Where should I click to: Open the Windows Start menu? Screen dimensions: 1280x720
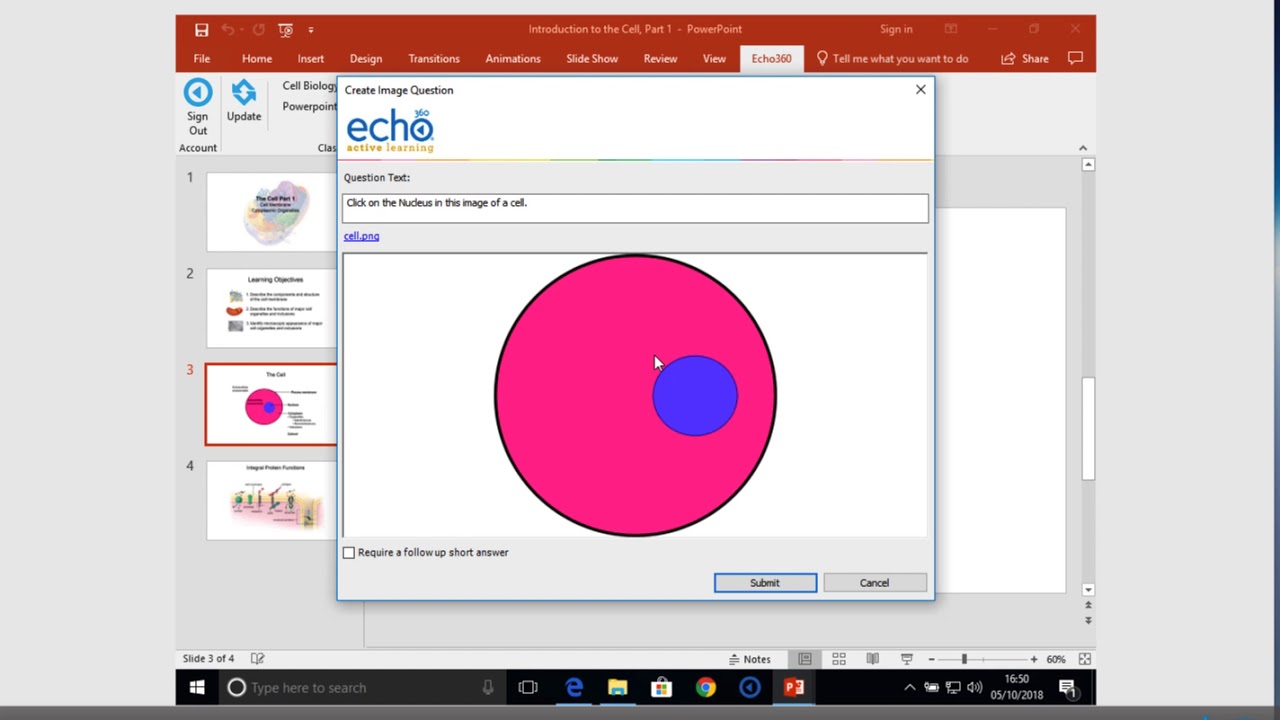[x=197, y=687]
